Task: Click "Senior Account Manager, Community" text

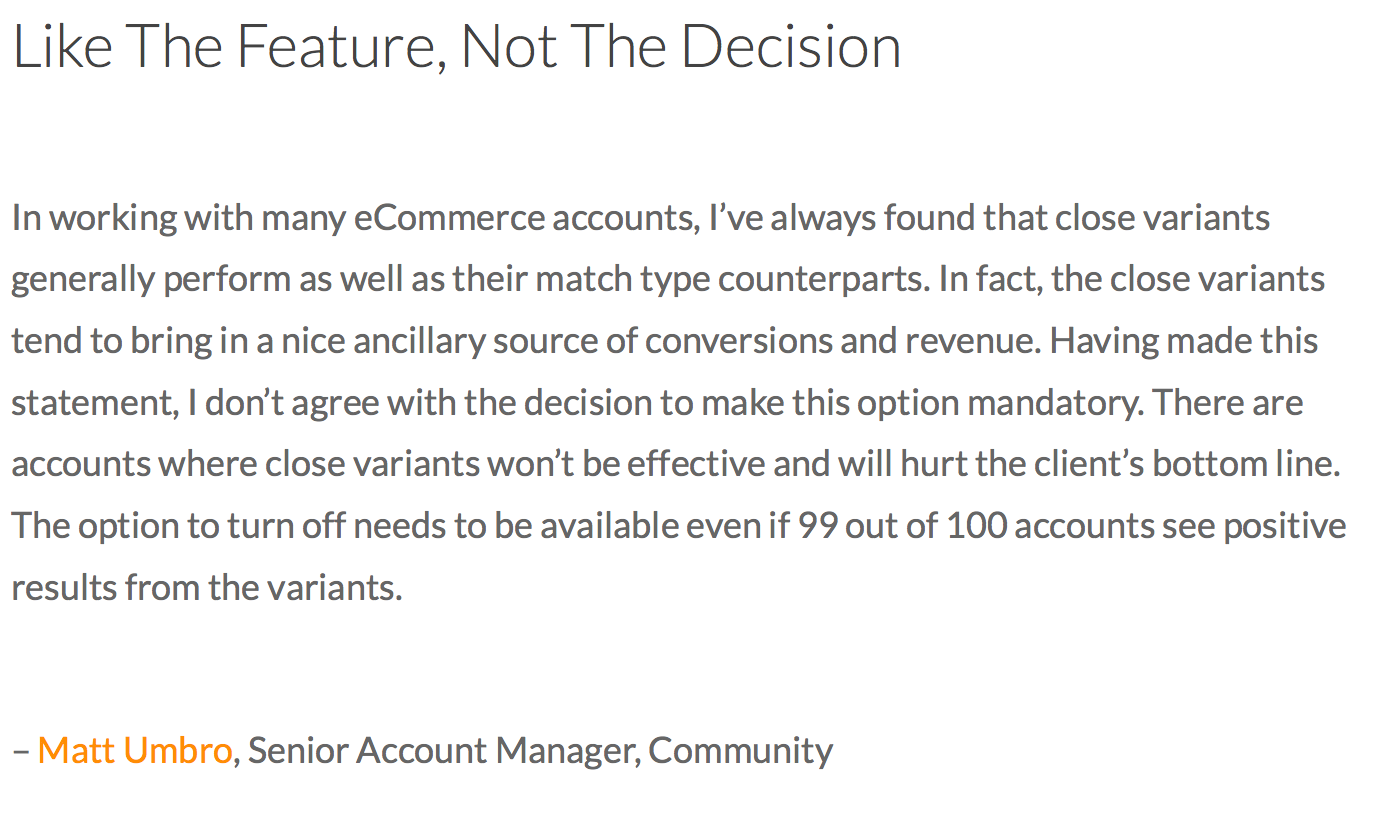Action: [x=540, y=751]
